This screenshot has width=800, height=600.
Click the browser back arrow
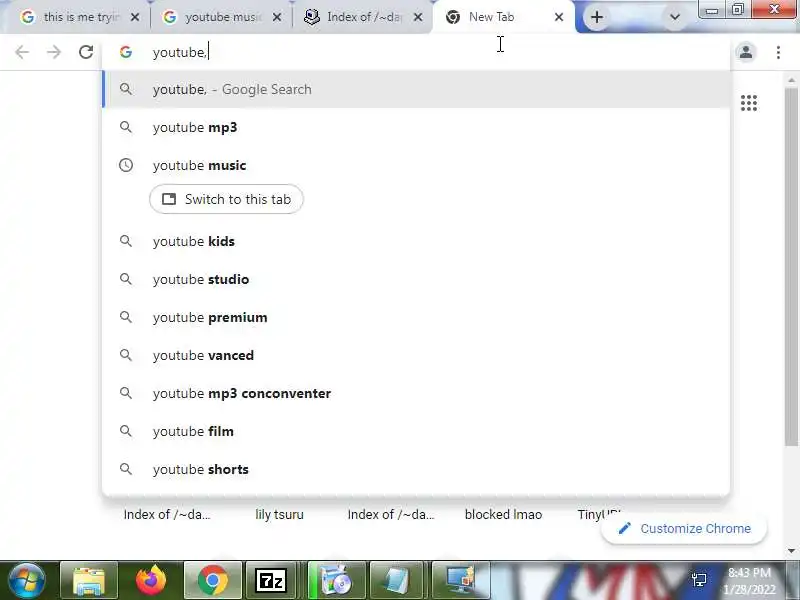point(22,52)
